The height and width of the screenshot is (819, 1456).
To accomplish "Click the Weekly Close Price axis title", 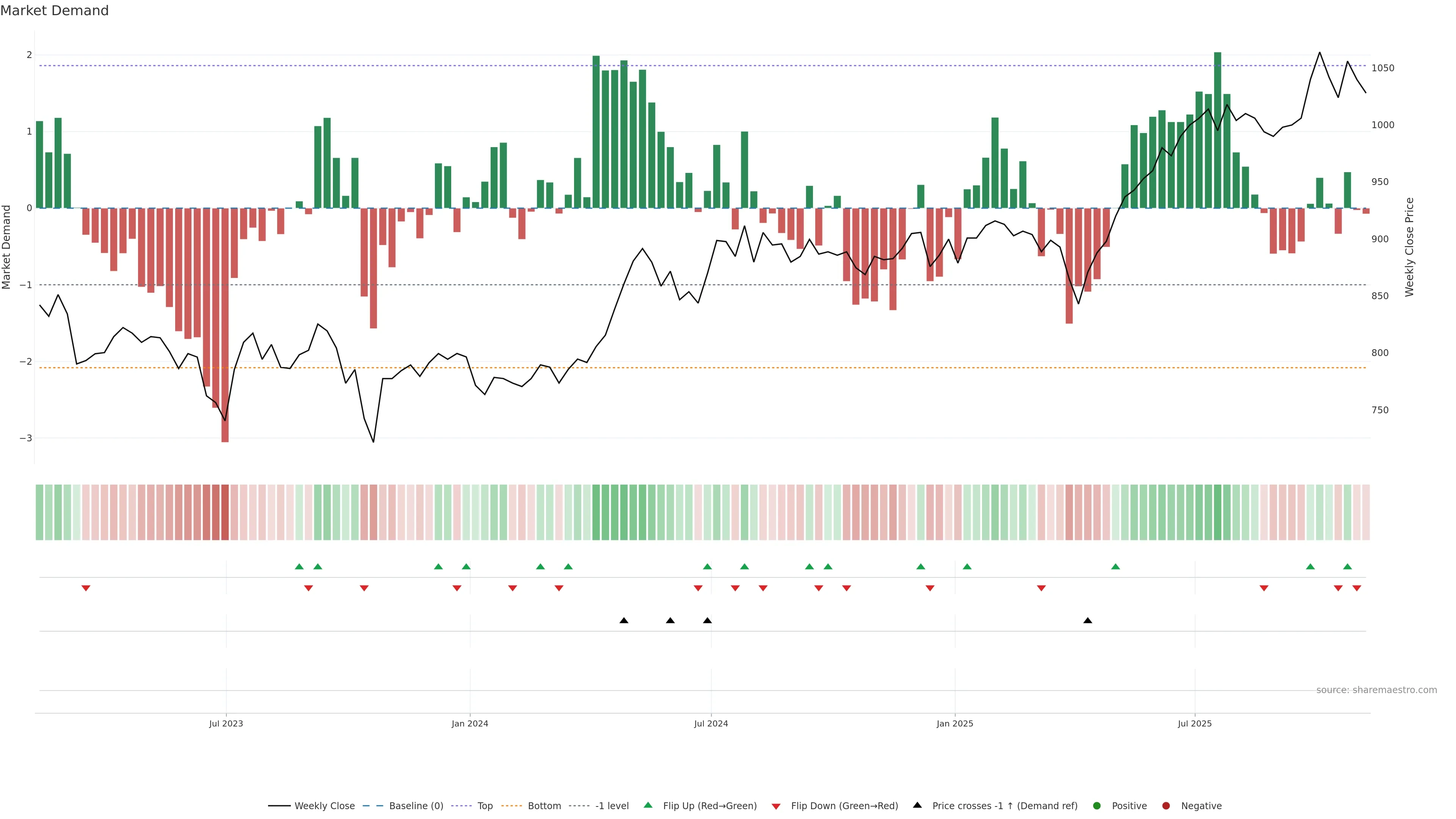I will point(1410,247).
